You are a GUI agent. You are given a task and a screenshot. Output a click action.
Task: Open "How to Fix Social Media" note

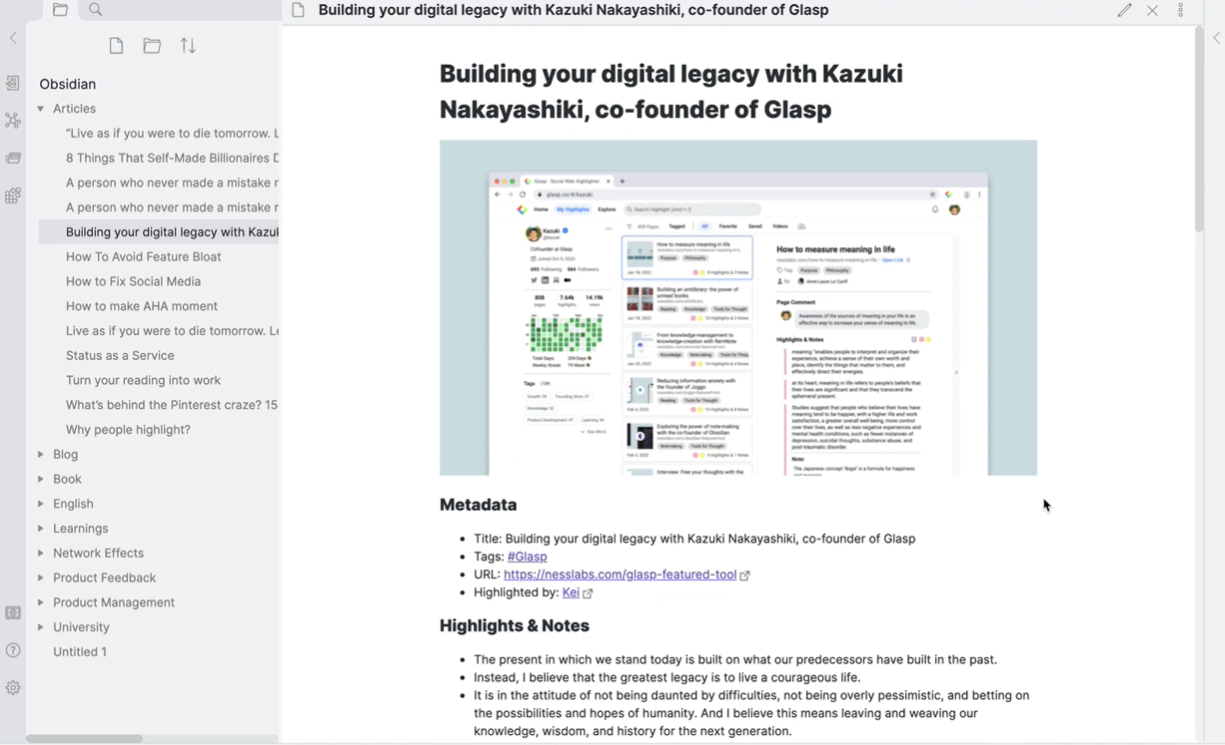133,282
